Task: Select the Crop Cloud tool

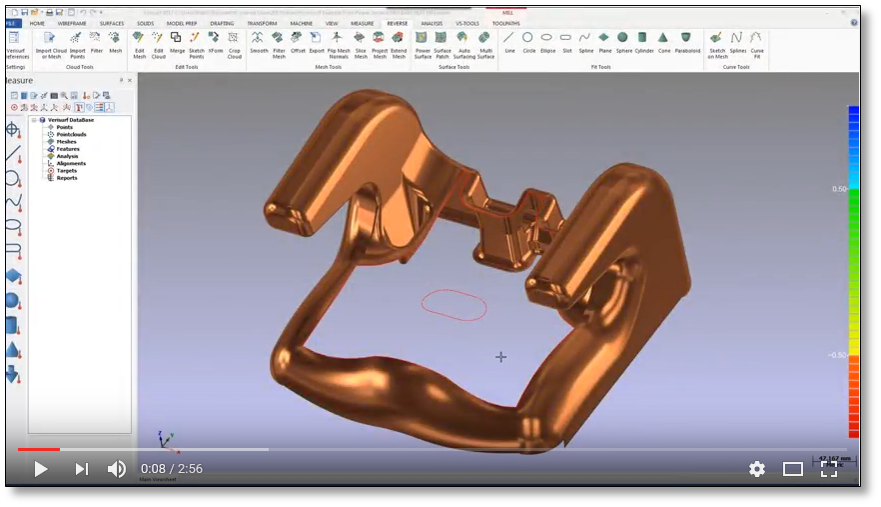Action: click(x=234, y=45)
